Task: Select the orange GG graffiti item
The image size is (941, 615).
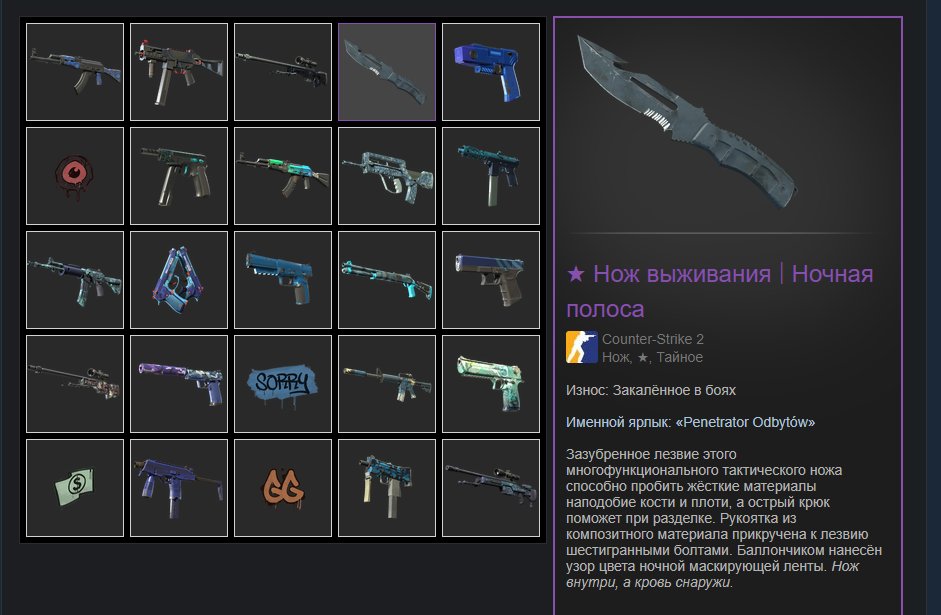Action: [283, 488]
